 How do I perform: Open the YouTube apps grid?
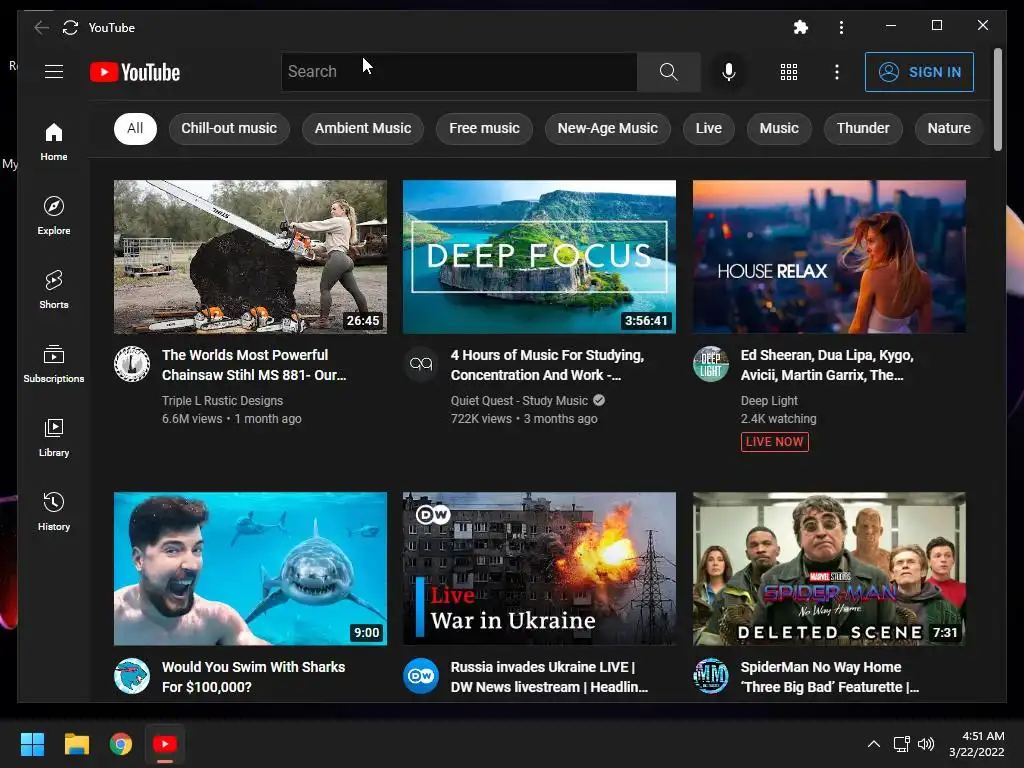pyautogui.click(x=789, y=72)
